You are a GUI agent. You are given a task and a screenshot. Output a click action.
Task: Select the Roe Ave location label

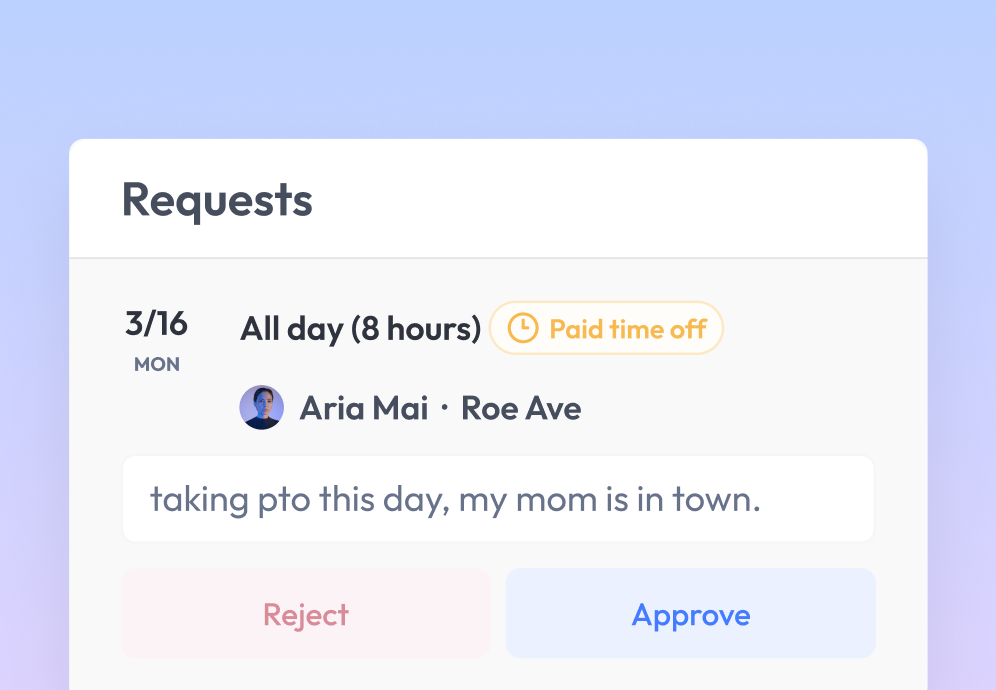coord(520,407)
